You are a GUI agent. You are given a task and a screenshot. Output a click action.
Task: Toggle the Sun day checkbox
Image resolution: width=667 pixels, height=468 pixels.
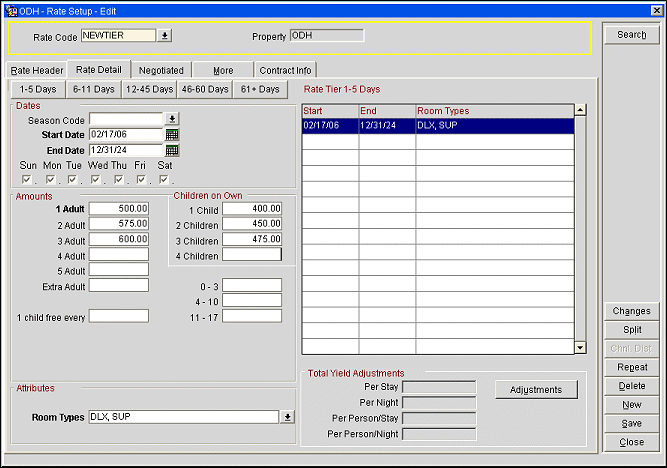(27, 180)
